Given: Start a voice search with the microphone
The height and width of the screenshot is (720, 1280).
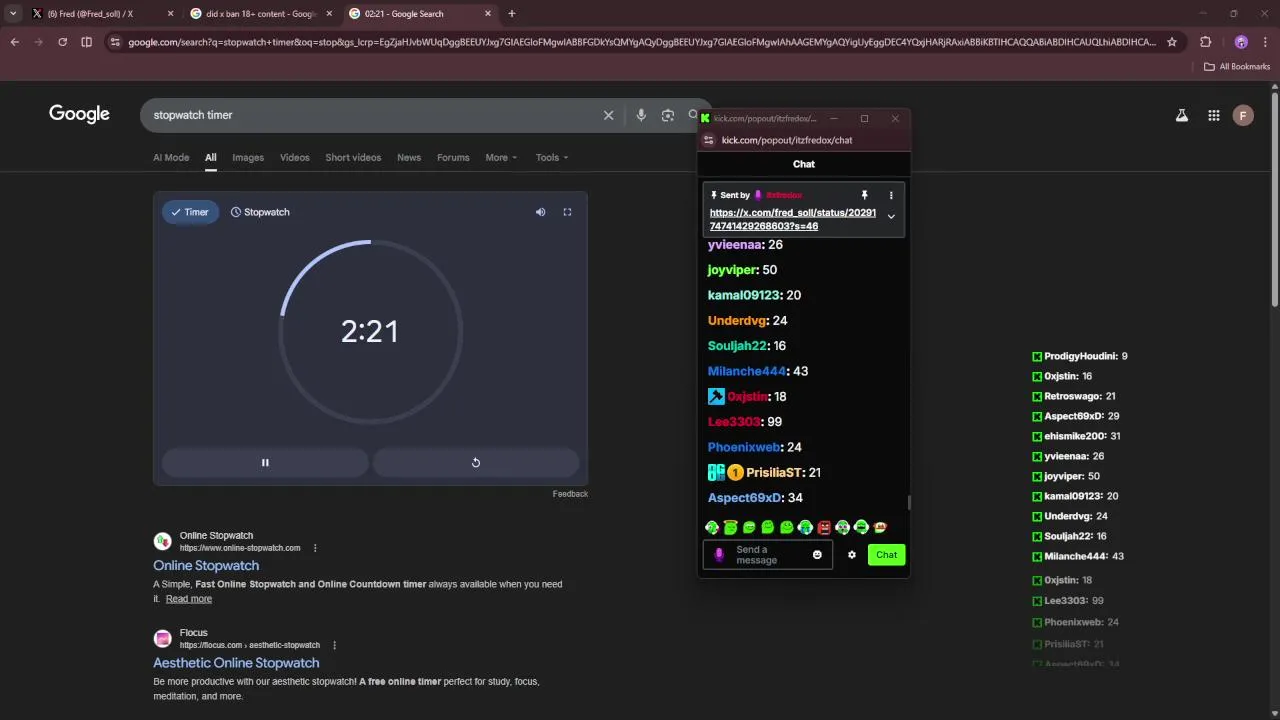Looking at the screenshot, I should click(641, 115).
